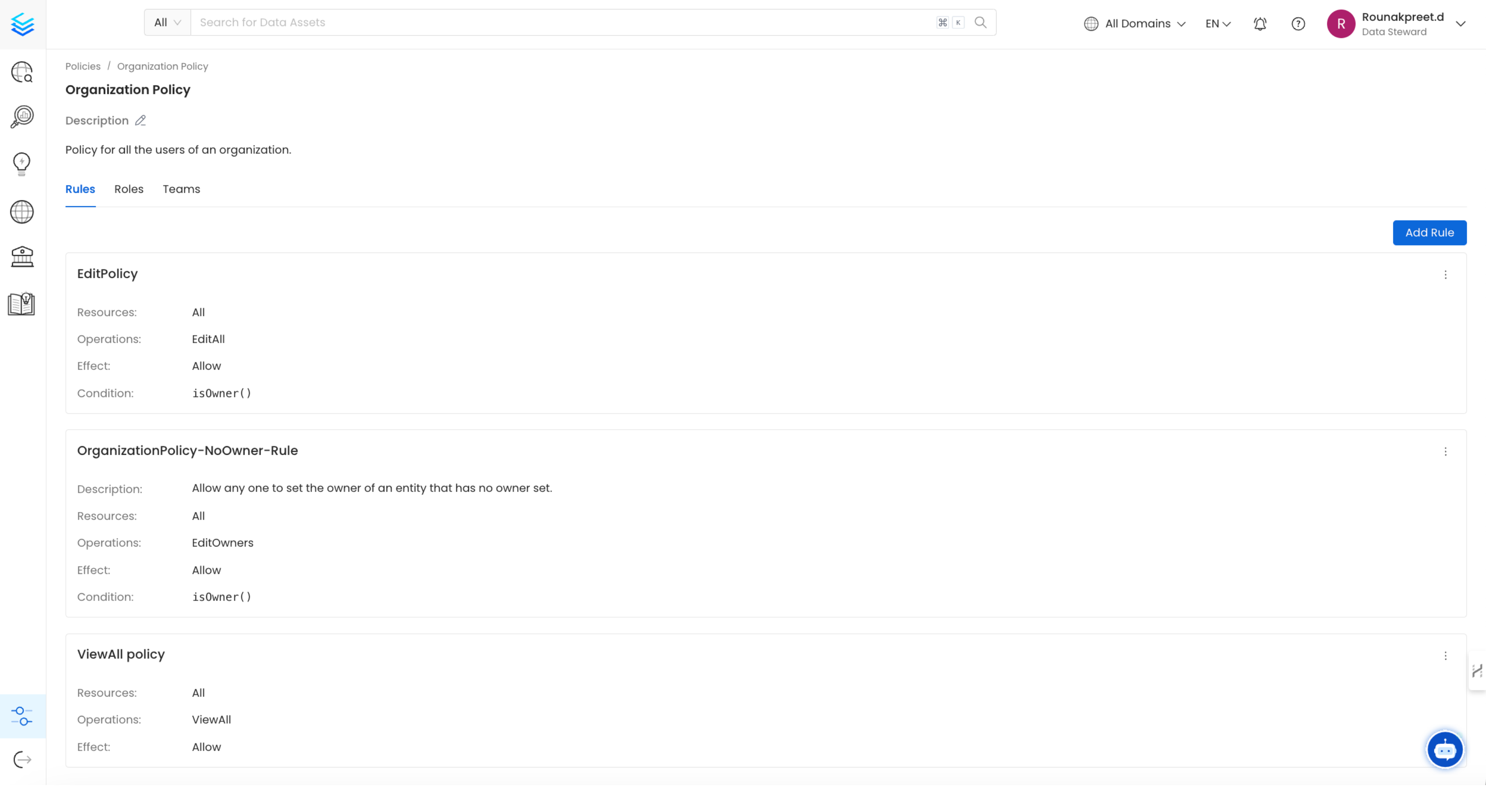Switch to the Roles tab

tap(129, 189)
